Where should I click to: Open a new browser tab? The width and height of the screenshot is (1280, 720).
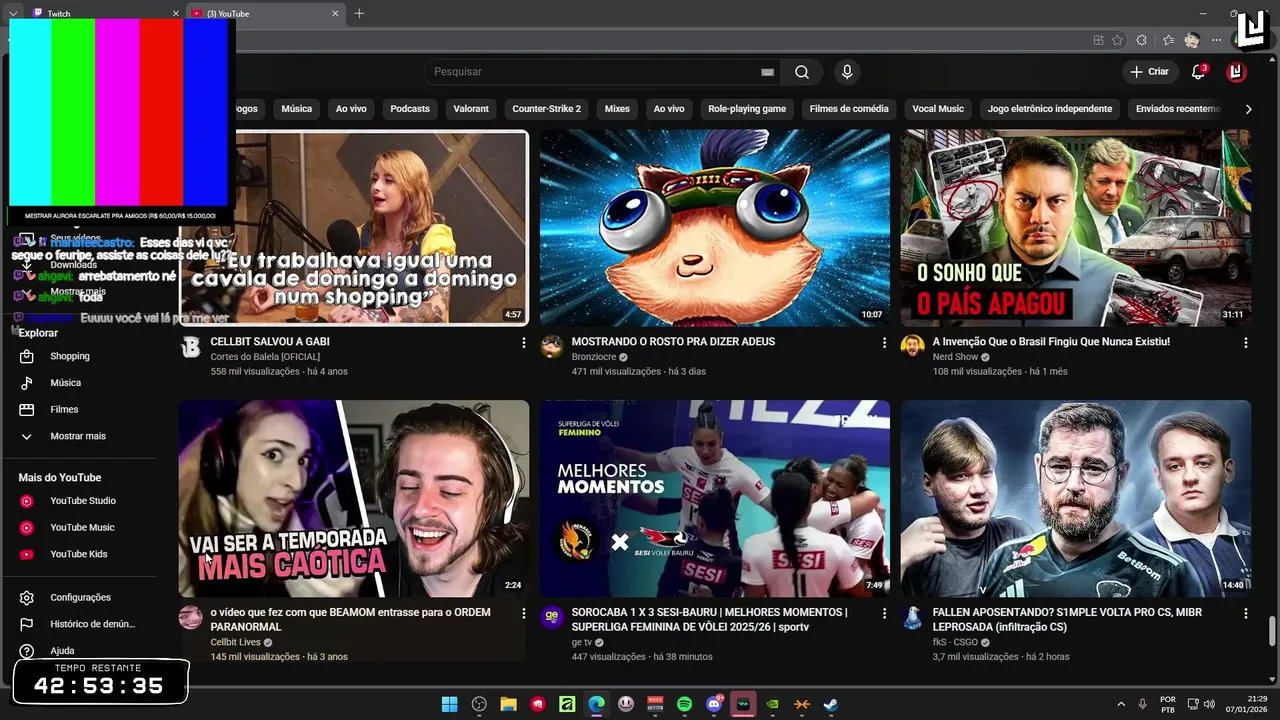(x=359, y=13)
